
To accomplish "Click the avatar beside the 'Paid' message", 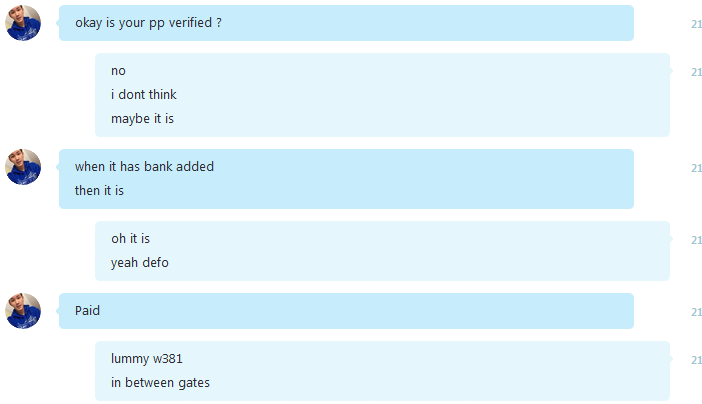I will pos(23,311).
